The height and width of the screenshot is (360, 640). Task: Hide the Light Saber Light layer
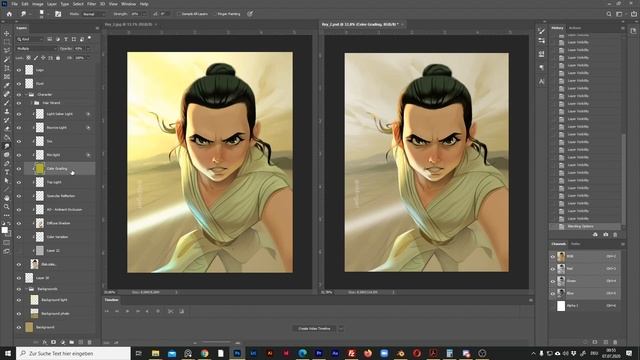(x=19, y=114)
